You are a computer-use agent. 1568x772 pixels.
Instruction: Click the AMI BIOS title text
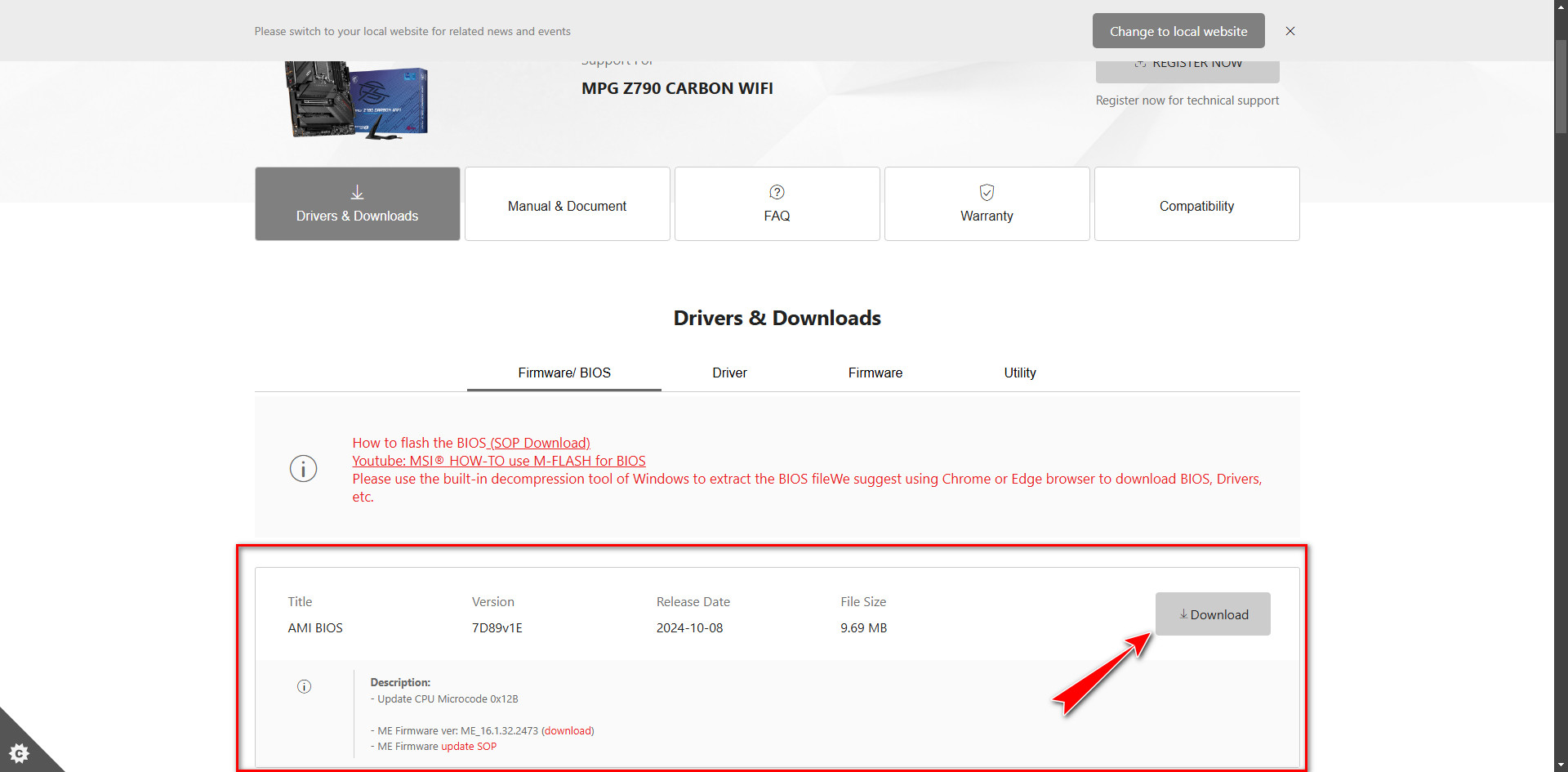(x=315, y=628)
